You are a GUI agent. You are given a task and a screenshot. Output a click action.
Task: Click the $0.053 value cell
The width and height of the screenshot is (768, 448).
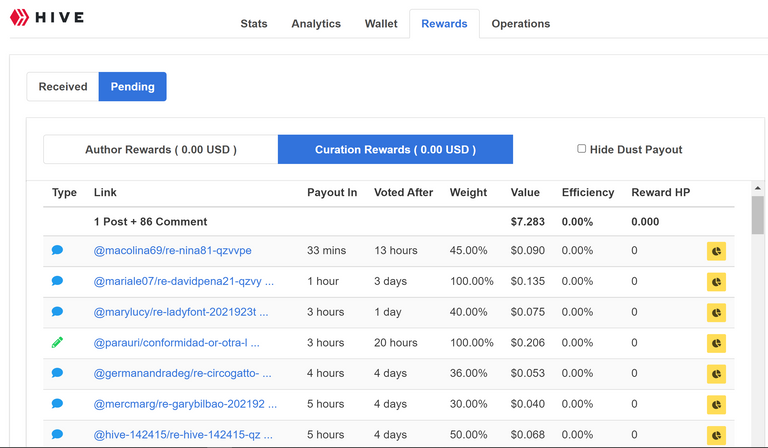point(528,373)
